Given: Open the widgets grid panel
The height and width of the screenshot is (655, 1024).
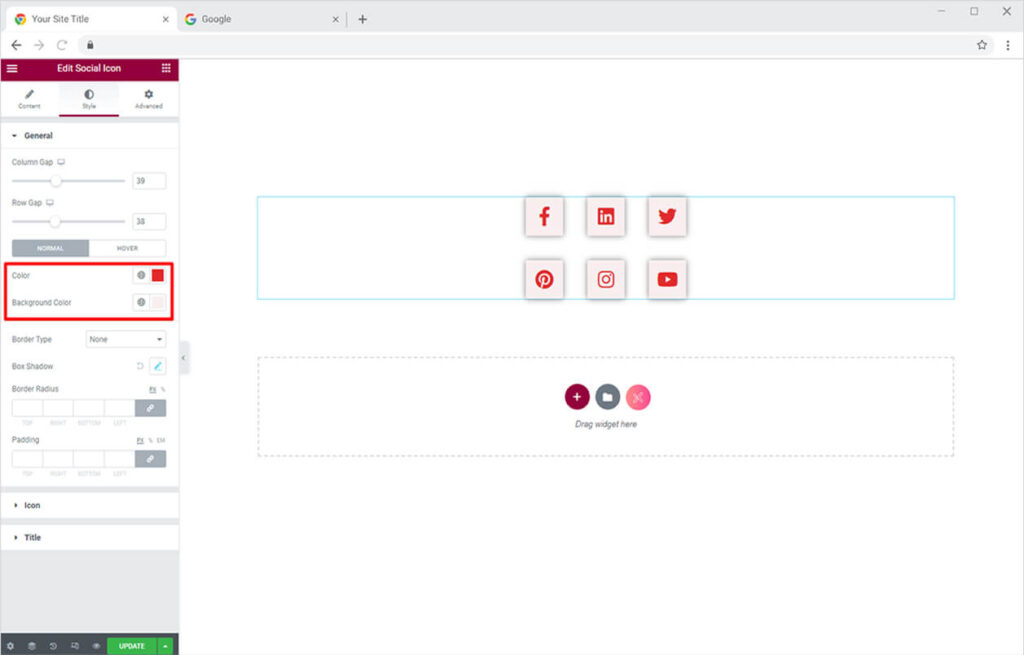Looking at the screenshot, I should (x=166, y=68).
